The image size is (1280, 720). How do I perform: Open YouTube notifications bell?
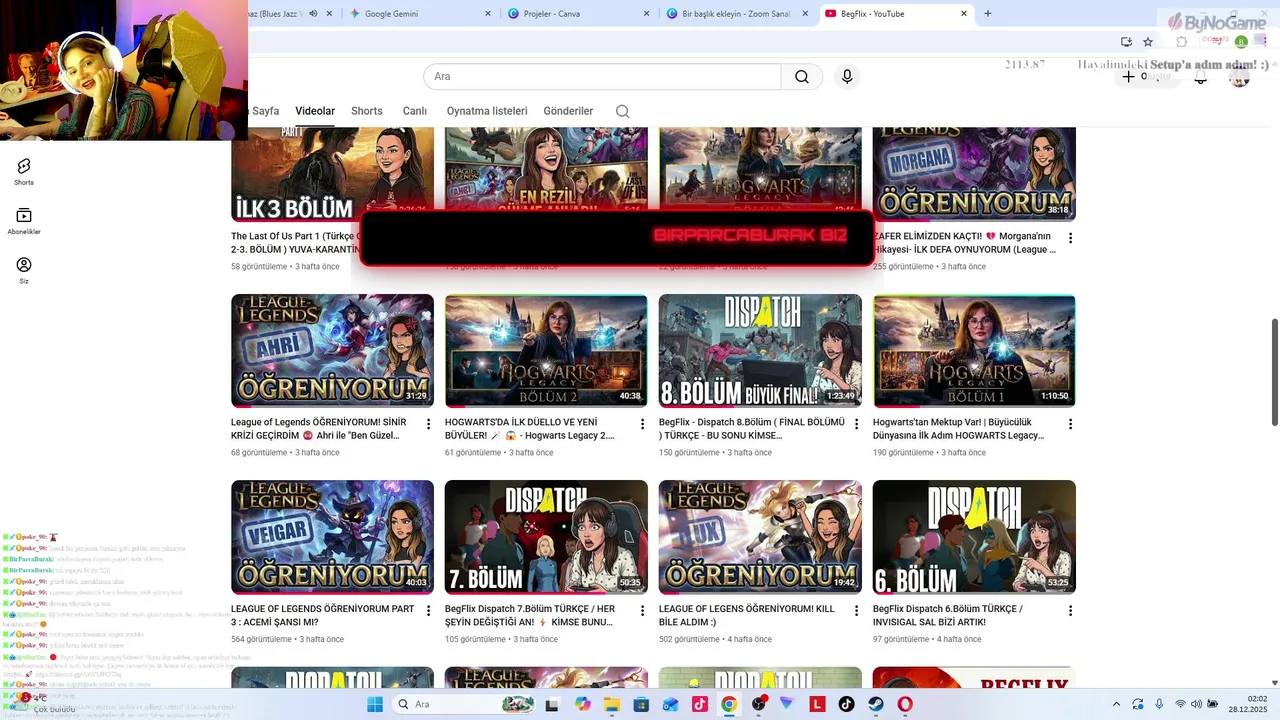click(1201, 77)
